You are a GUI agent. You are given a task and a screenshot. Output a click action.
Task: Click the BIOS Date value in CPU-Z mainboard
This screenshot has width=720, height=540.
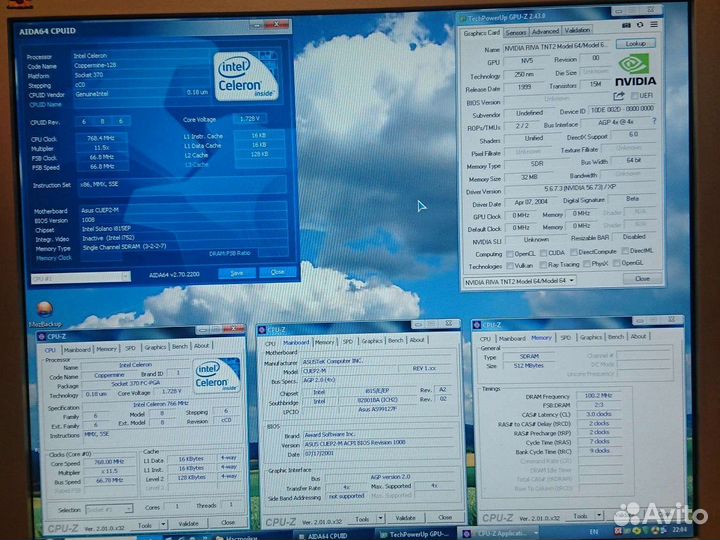[320, 453]
